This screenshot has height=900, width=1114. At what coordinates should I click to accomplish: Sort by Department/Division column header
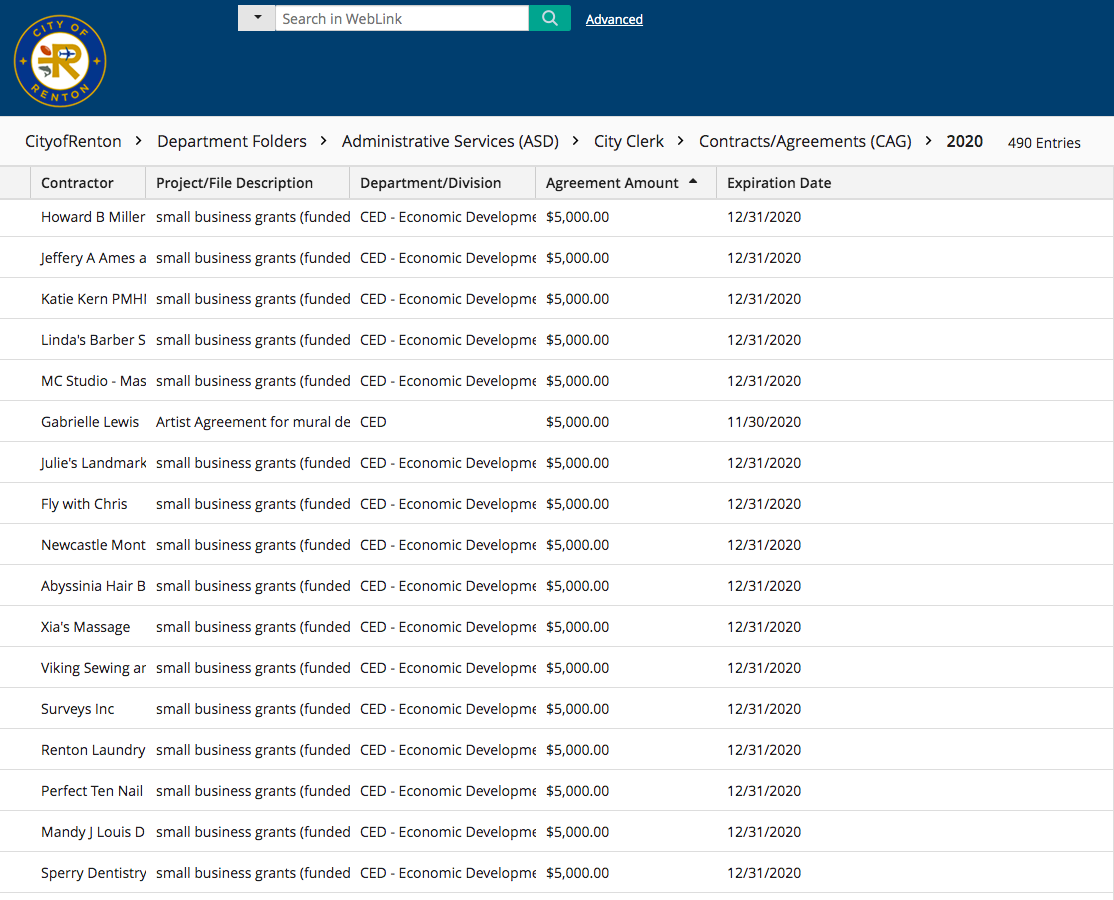(431, 183)
